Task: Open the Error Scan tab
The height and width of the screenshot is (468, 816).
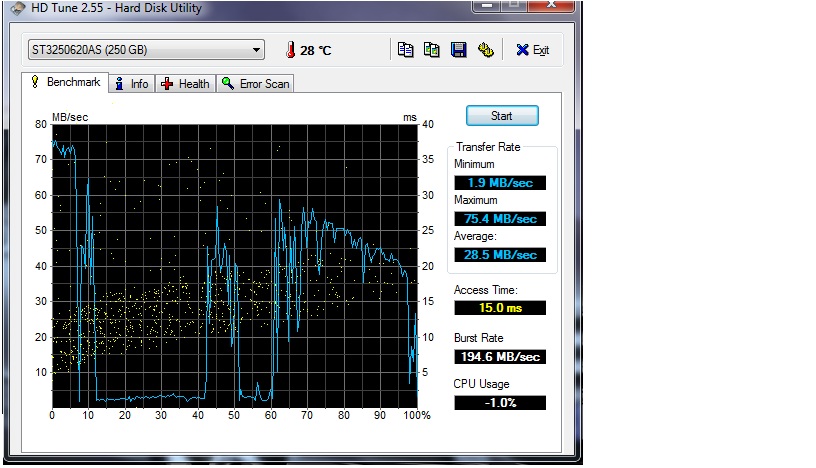Action: 255,84
